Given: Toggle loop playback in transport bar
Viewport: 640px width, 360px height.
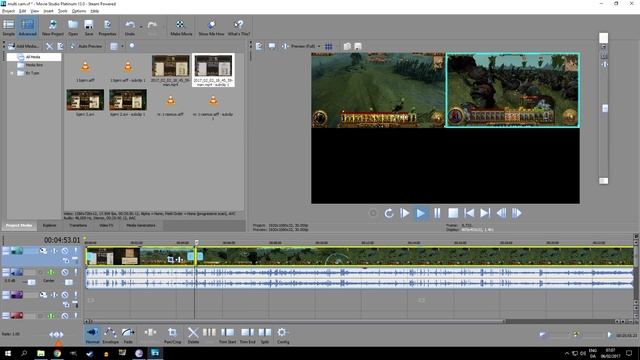Looking at the screenshot, I should coord(389,213).
